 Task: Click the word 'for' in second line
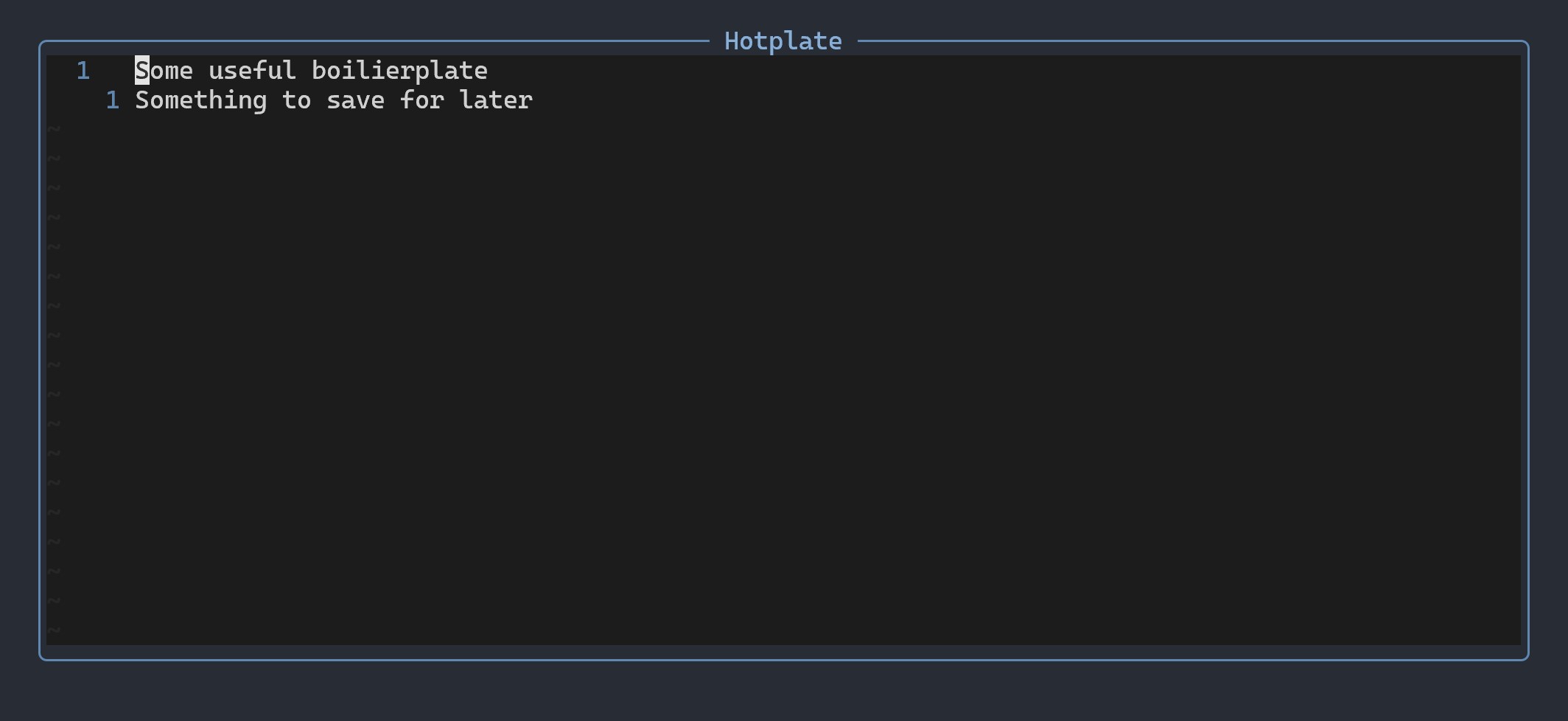[422, 100]
